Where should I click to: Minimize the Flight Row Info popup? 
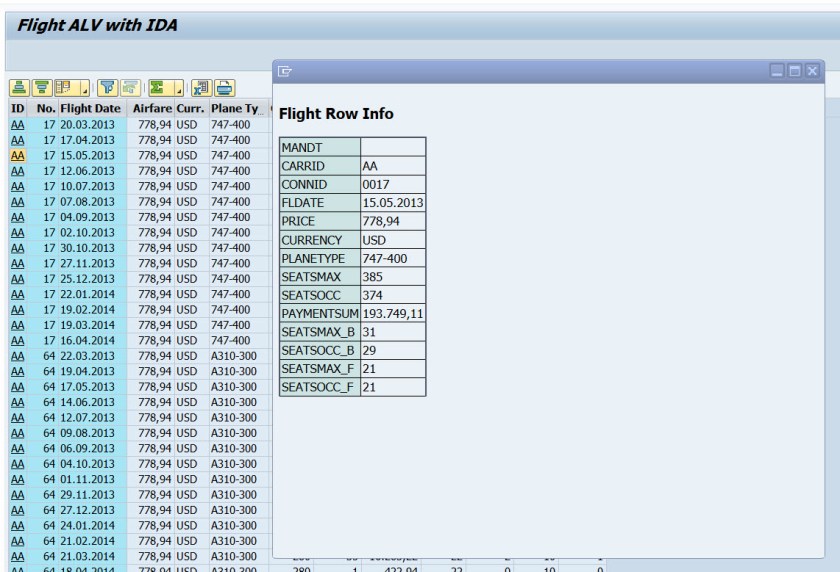pyautogui.click(x=777, y=71)
